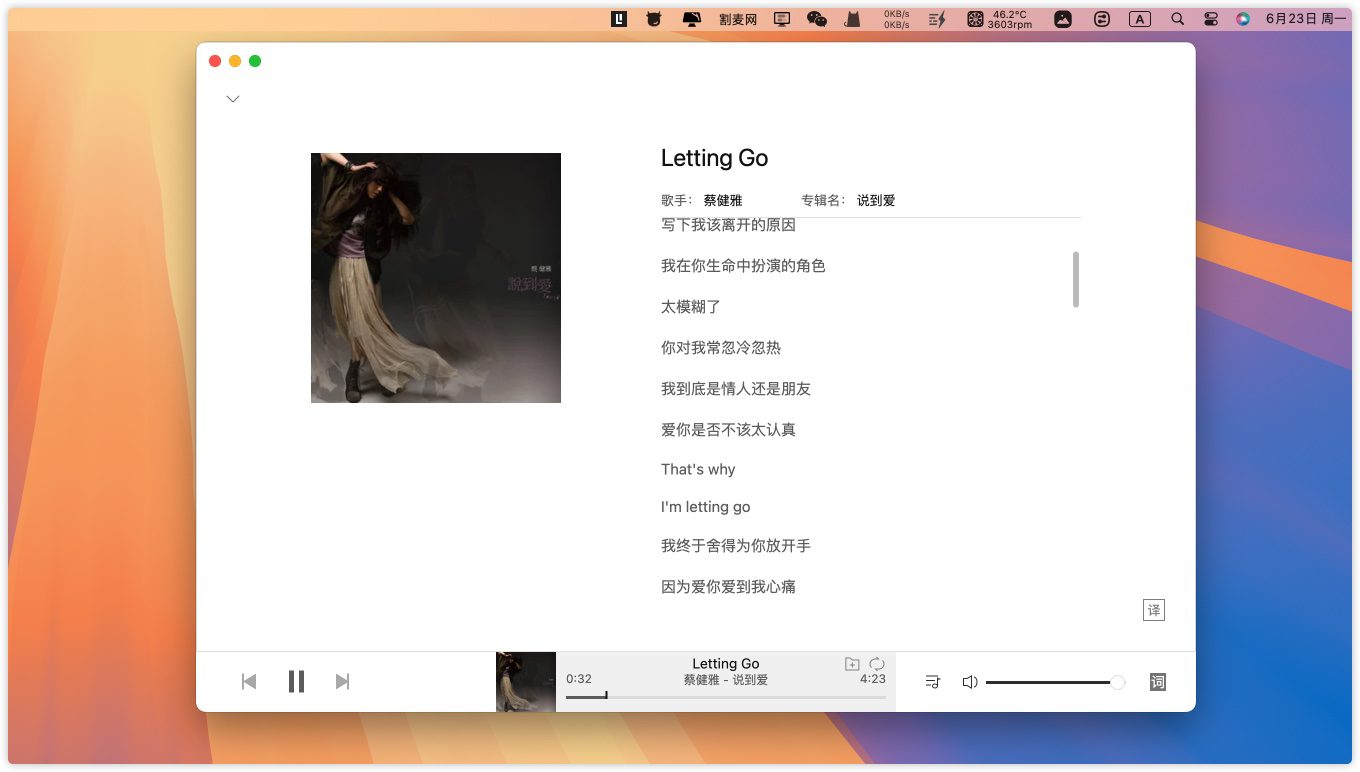Viewport: 1360px width, 772px height.
Task: Open Spotlight search in the menu bar
Action: (1177, 19)
